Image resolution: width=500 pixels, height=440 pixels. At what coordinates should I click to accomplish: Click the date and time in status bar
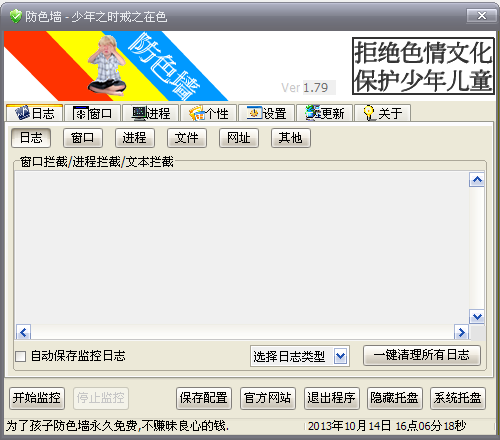click(387, 426)
